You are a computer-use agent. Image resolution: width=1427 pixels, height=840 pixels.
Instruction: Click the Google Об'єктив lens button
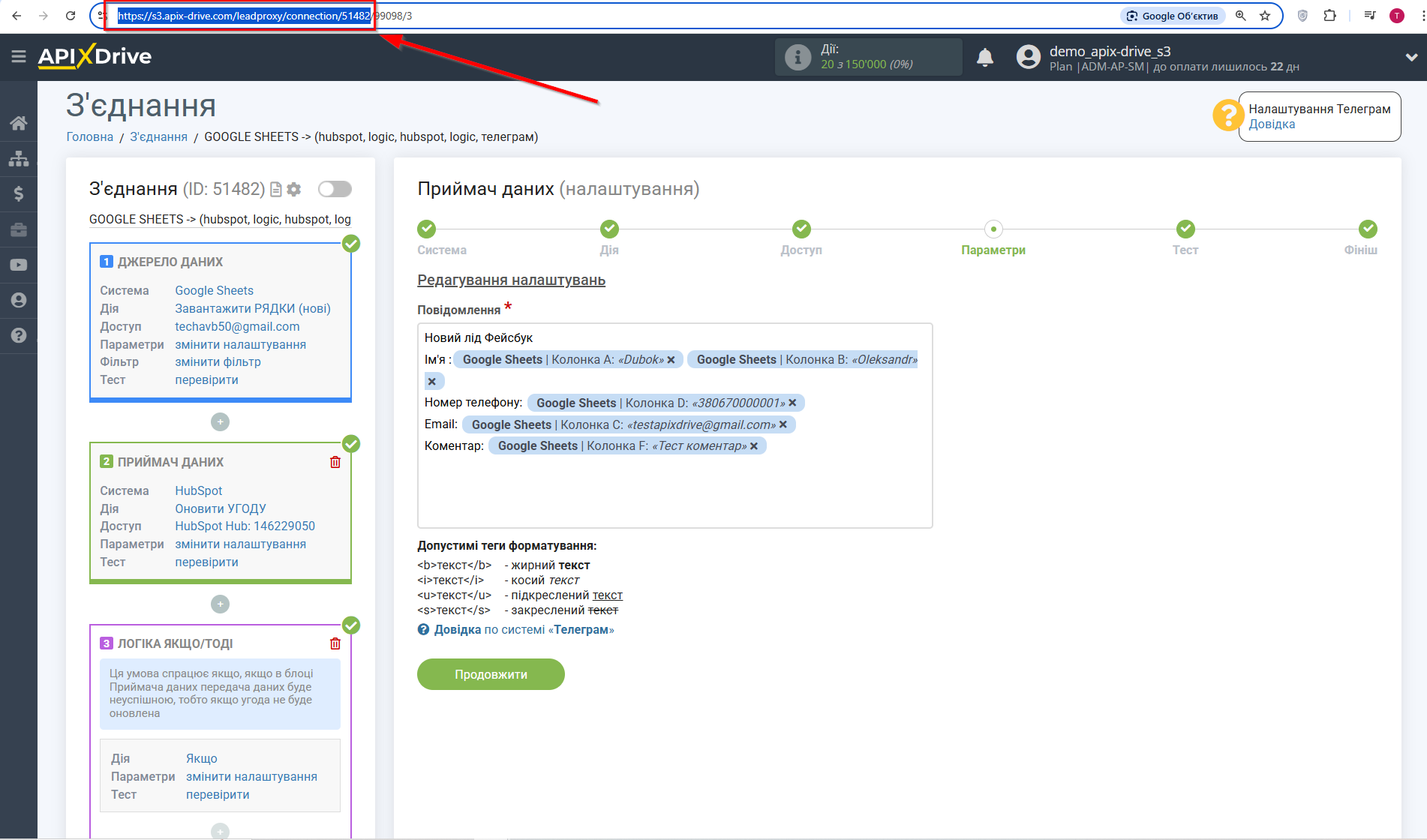(x=1173, y=16)
